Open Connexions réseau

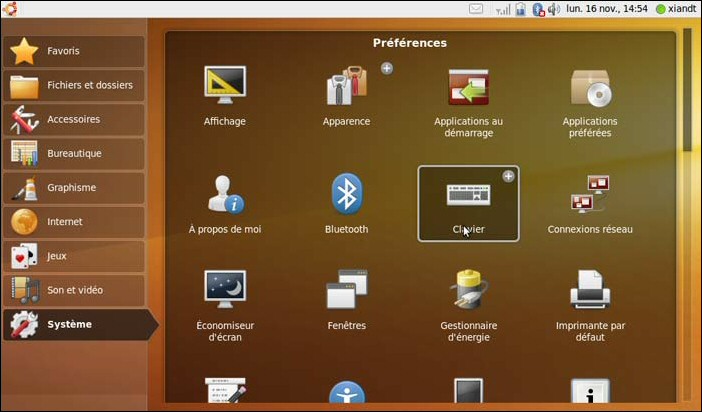coord(590,204)
